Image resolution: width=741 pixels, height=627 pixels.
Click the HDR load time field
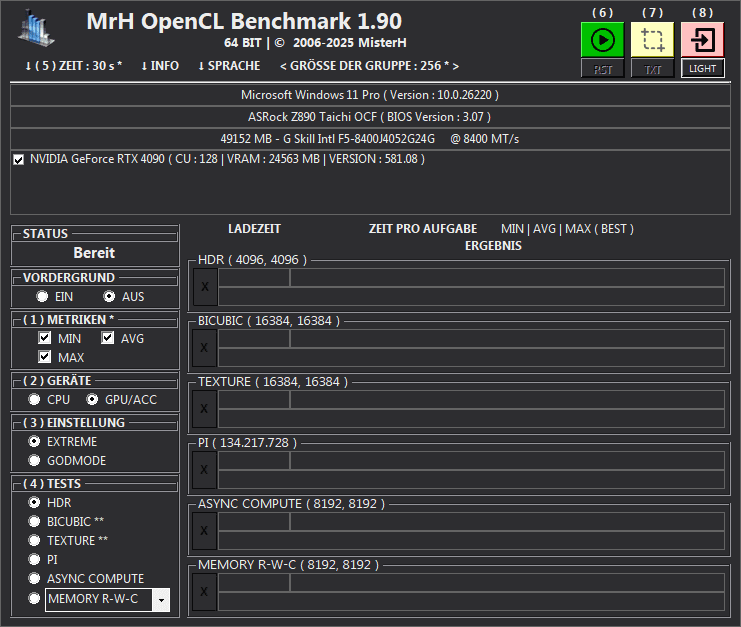254,278
